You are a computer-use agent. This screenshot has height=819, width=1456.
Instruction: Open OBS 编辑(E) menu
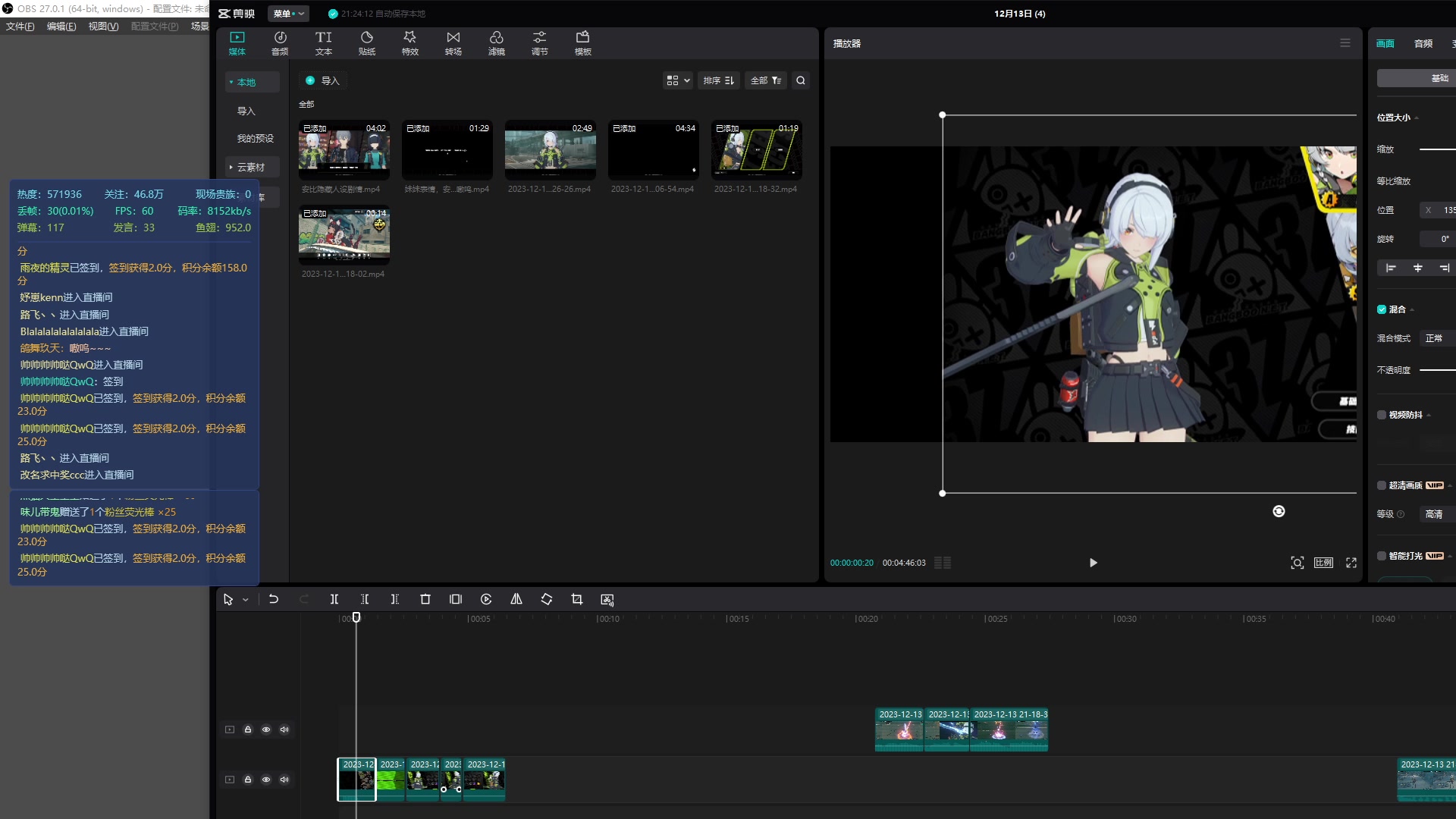pyautogui.click(x=61, y=26)
